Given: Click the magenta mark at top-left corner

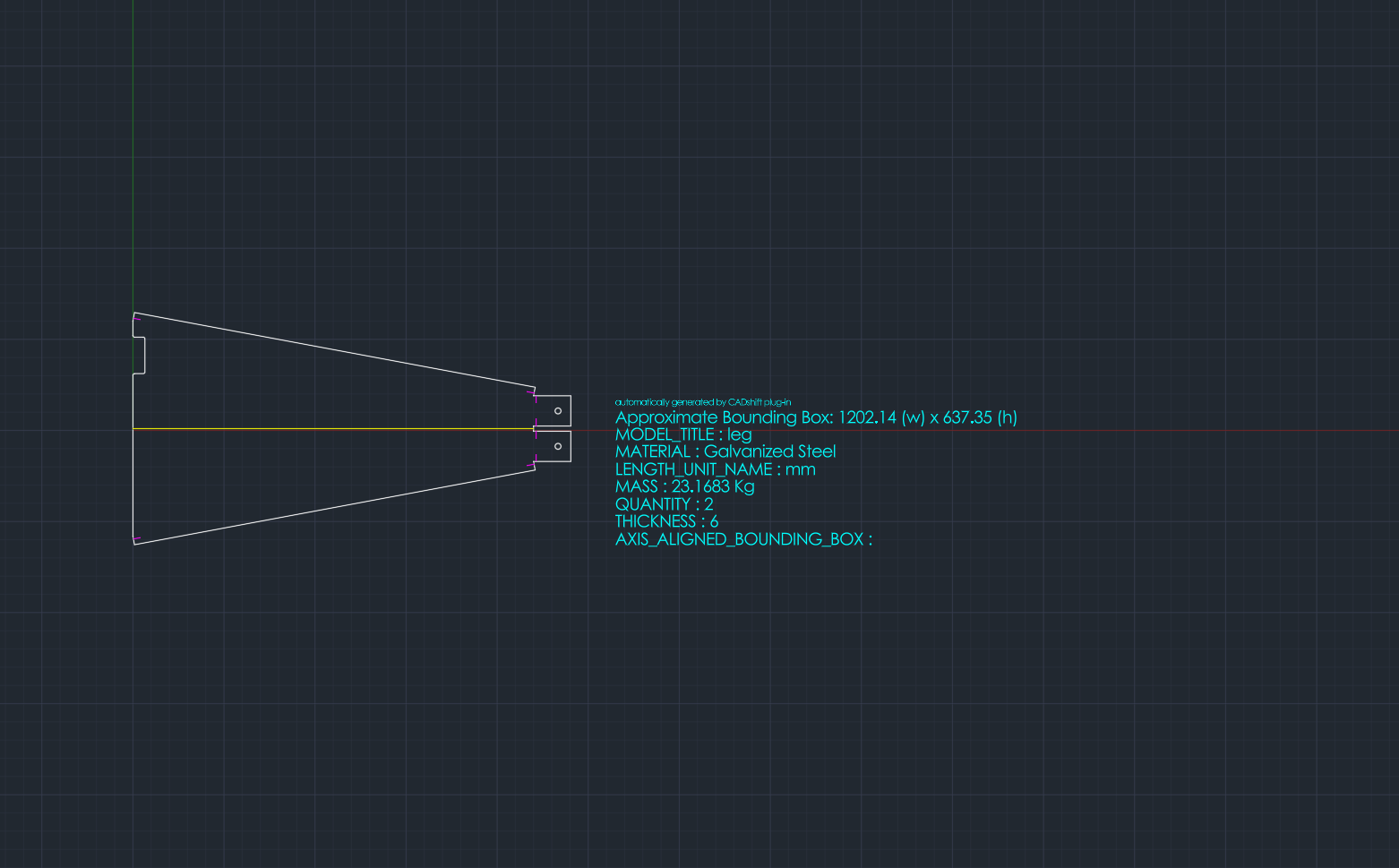Looking at the screenshot, I should click(x=137, y=318).
